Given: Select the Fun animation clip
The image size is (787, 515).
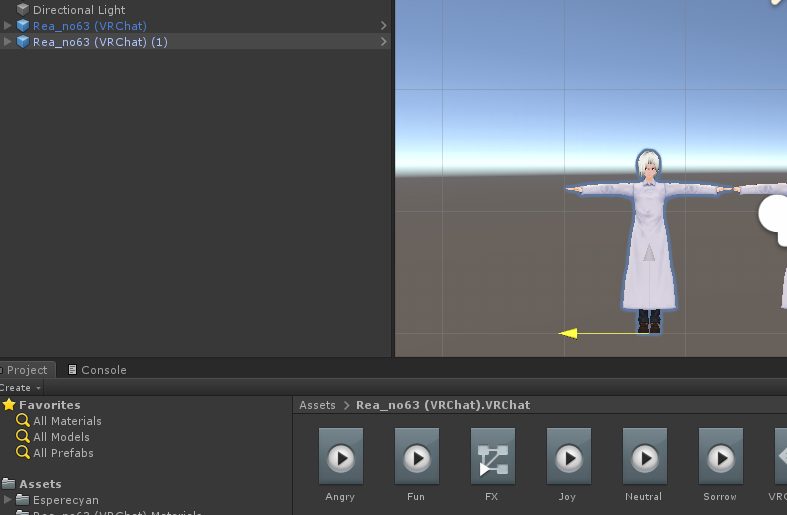Looking at the screenshot, I should 417,456.
